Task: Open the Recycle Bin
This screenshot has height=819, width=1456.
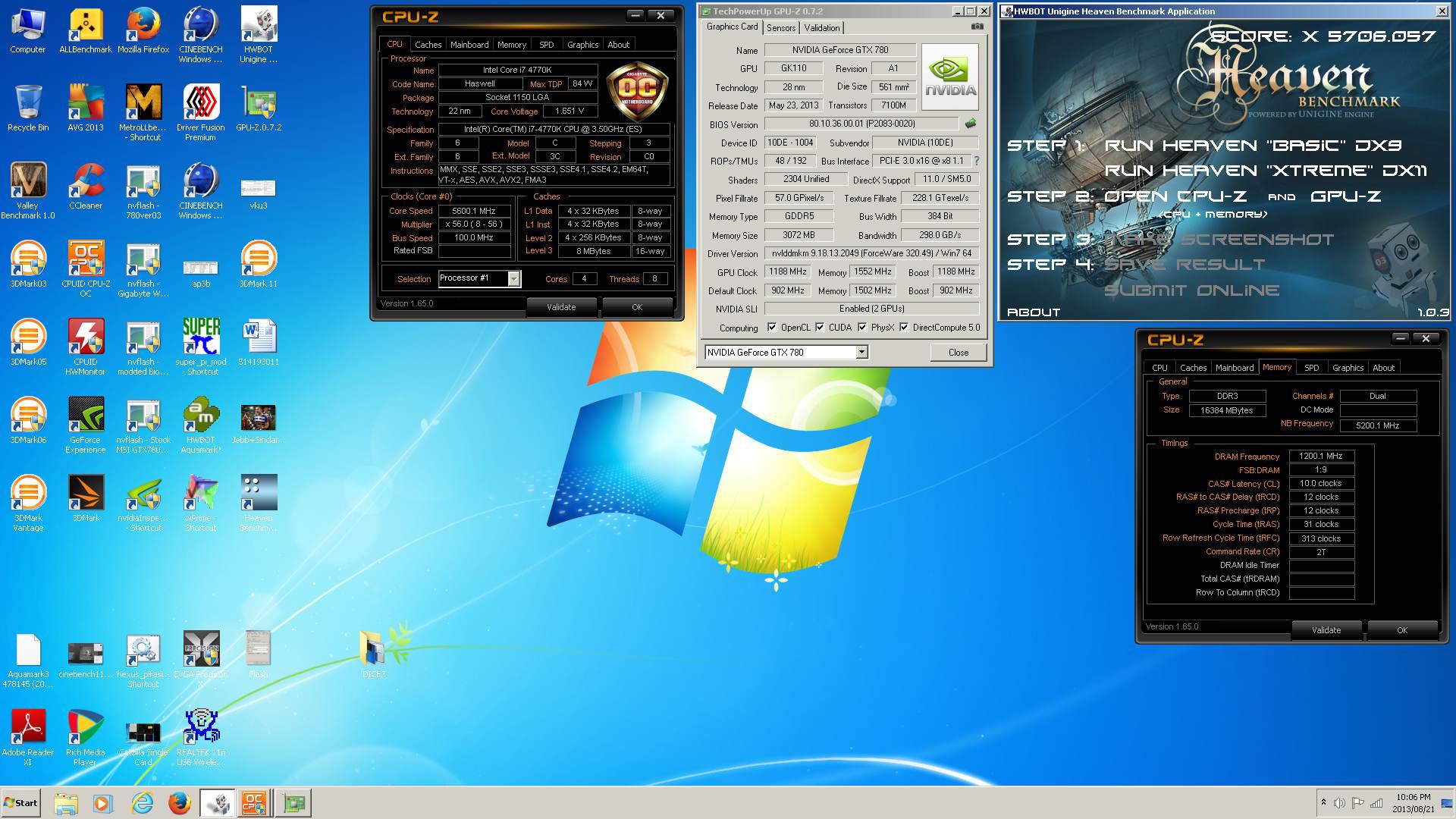Action: (x=28, y=108)
